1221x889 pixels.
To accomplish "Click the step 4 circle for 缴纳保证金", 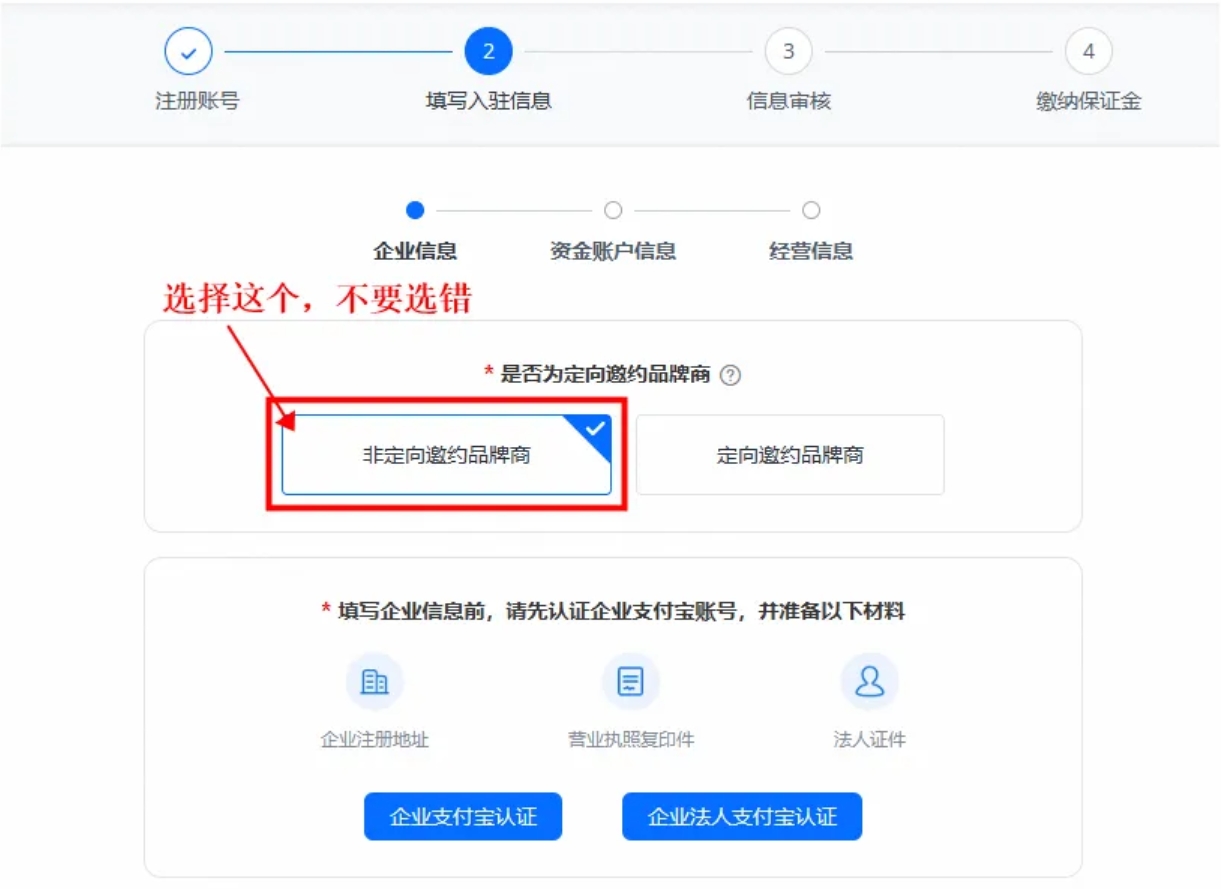I will [1089, 52].
